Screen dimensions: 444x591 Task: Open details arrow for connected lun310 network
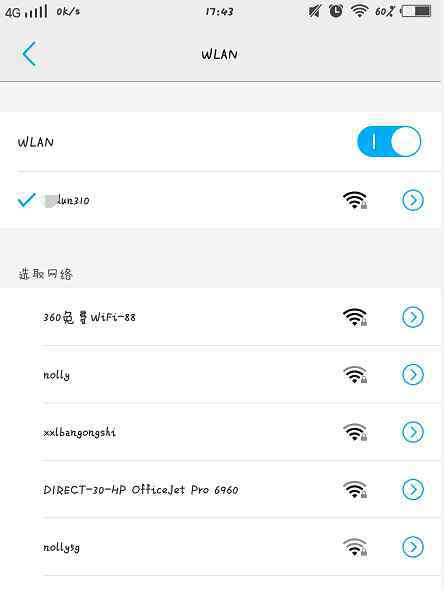click(x=413, y=200)
